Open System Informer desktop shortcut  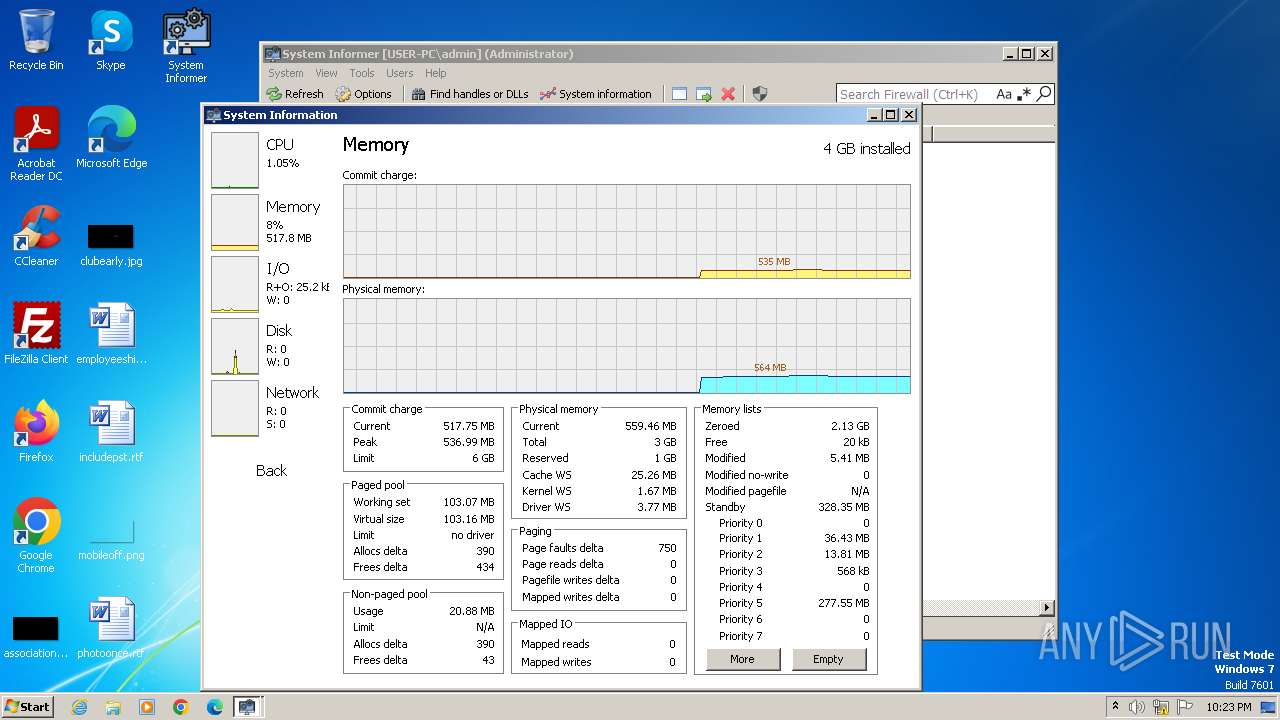pyautogui.click(x=186, y=46)
